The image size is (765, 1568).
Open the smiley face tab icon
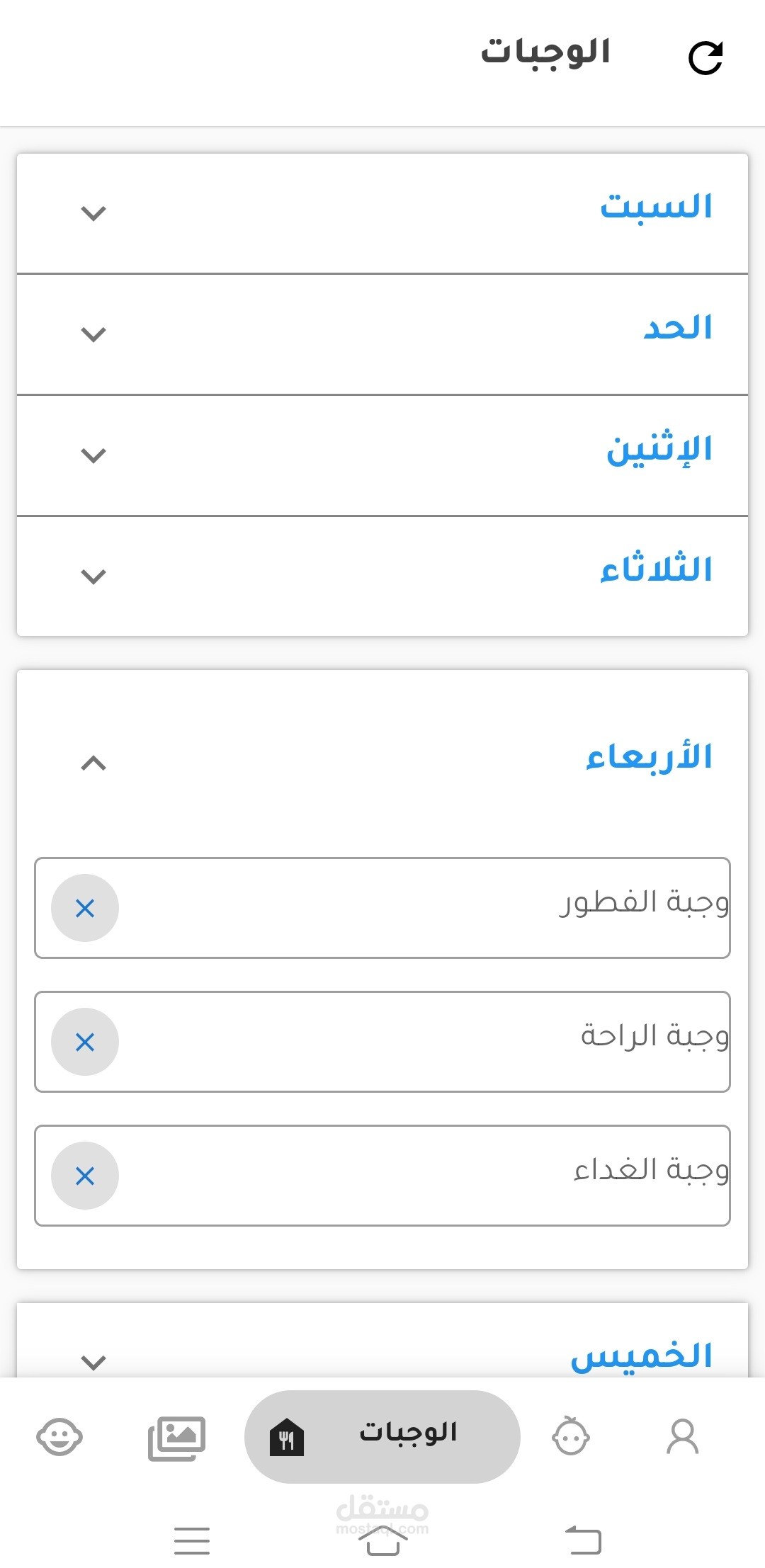click(59, 1437)
